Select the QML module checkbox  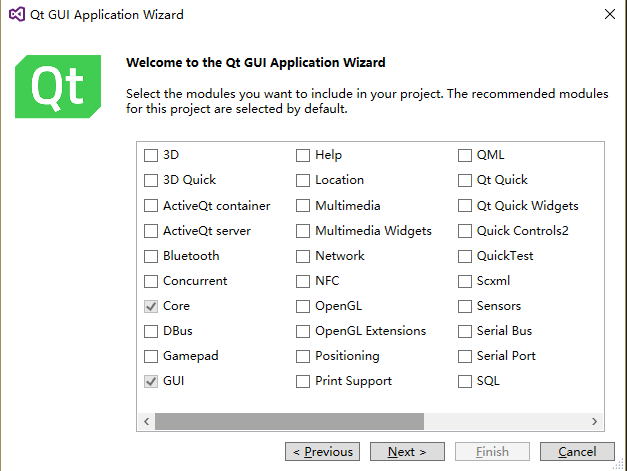pos(465,155)
